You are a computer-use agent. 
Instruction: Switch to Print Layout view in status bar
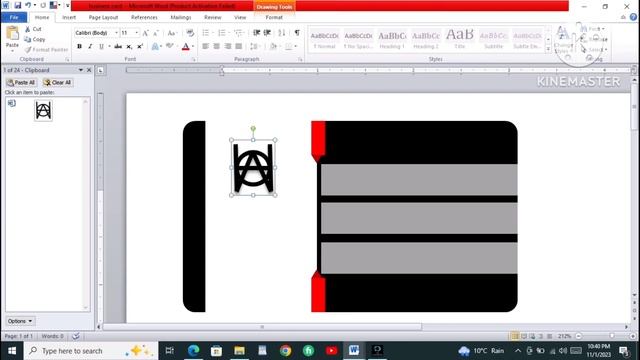[515, 336]
